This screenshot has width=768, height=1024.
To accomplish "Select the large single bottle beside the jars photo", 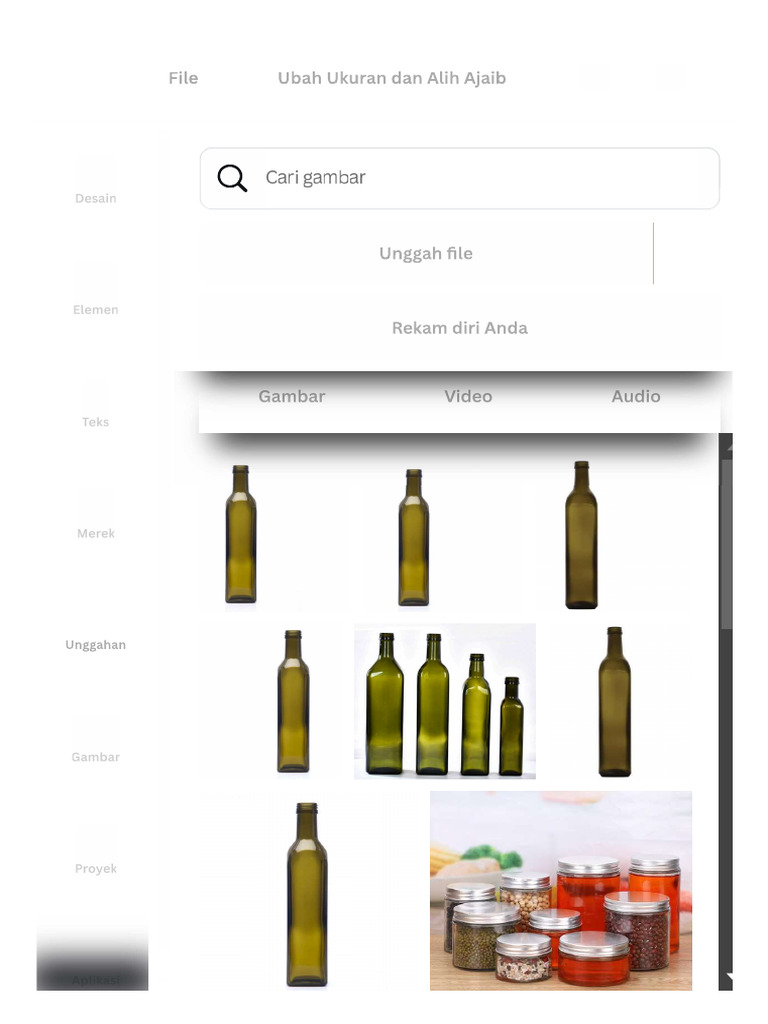I will pos(307,893).
